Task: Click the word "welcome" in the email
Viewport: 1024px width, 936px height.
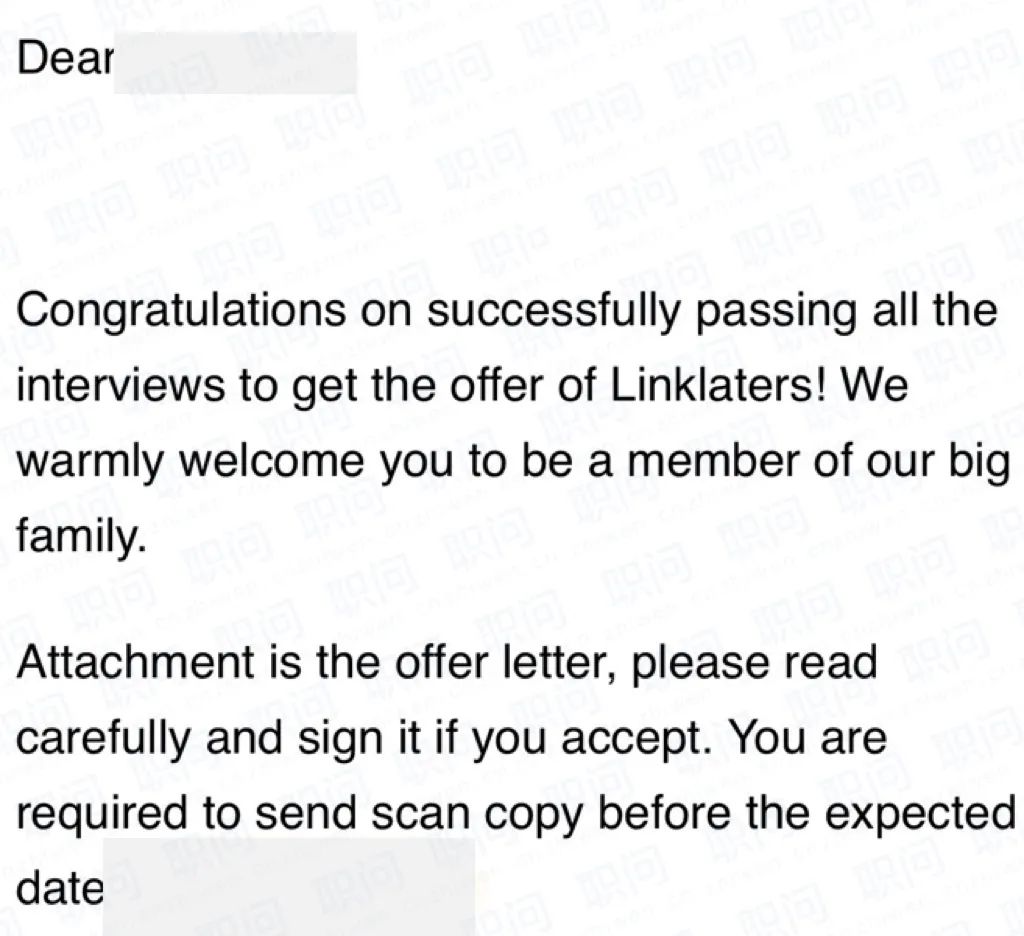Action: (x=273, y=460)
